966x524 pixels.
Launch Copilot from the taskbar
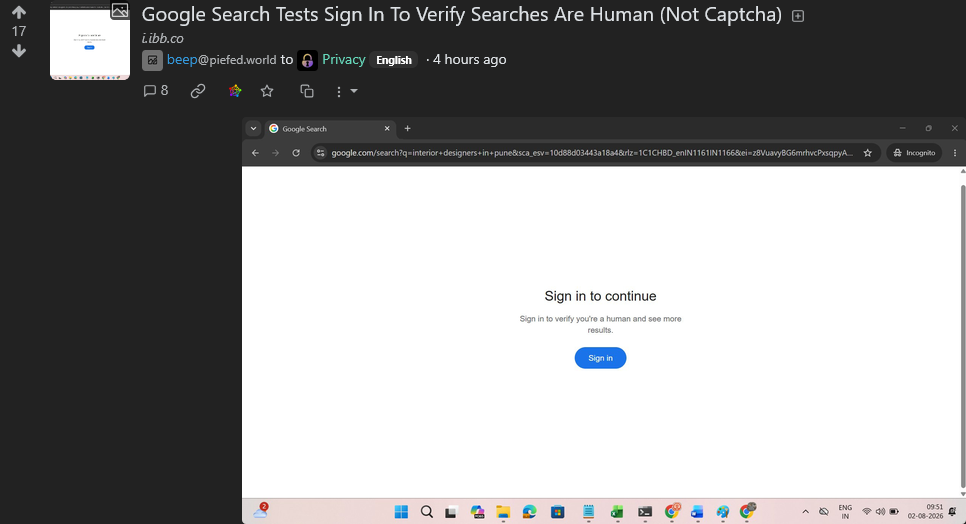477,512
